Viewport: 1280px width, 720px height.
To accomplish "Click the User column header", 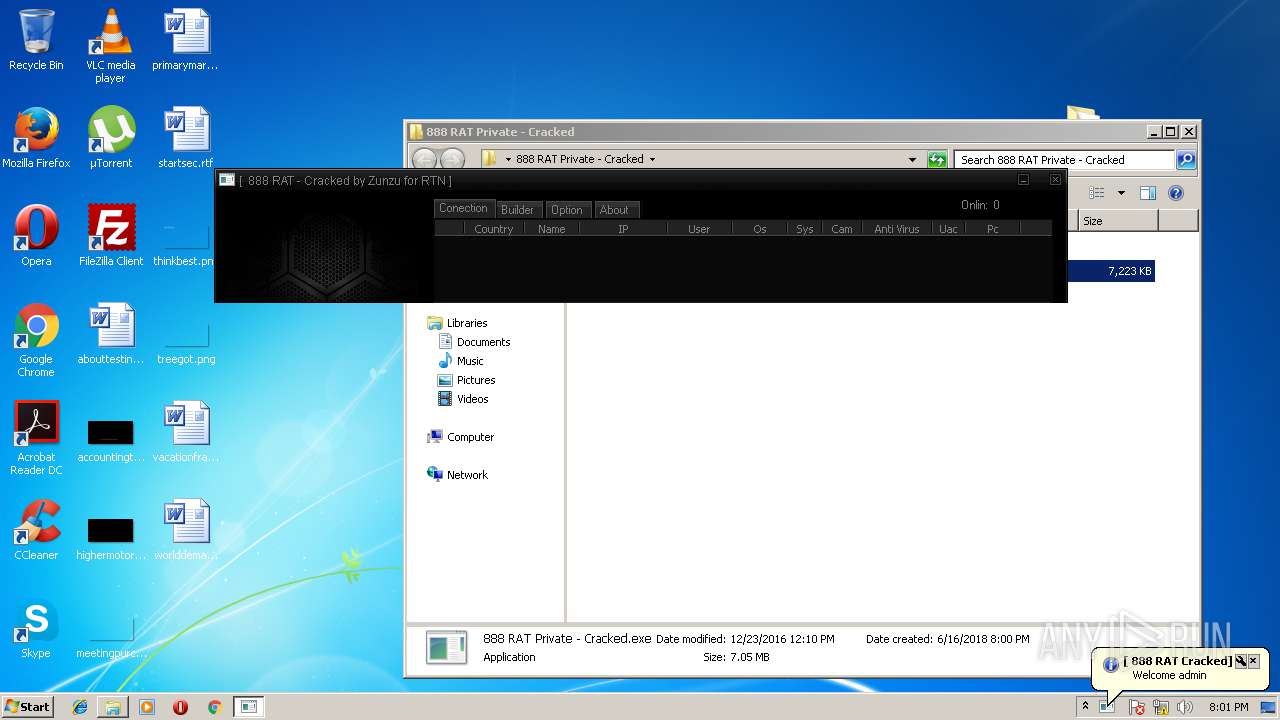I will 699,229.
